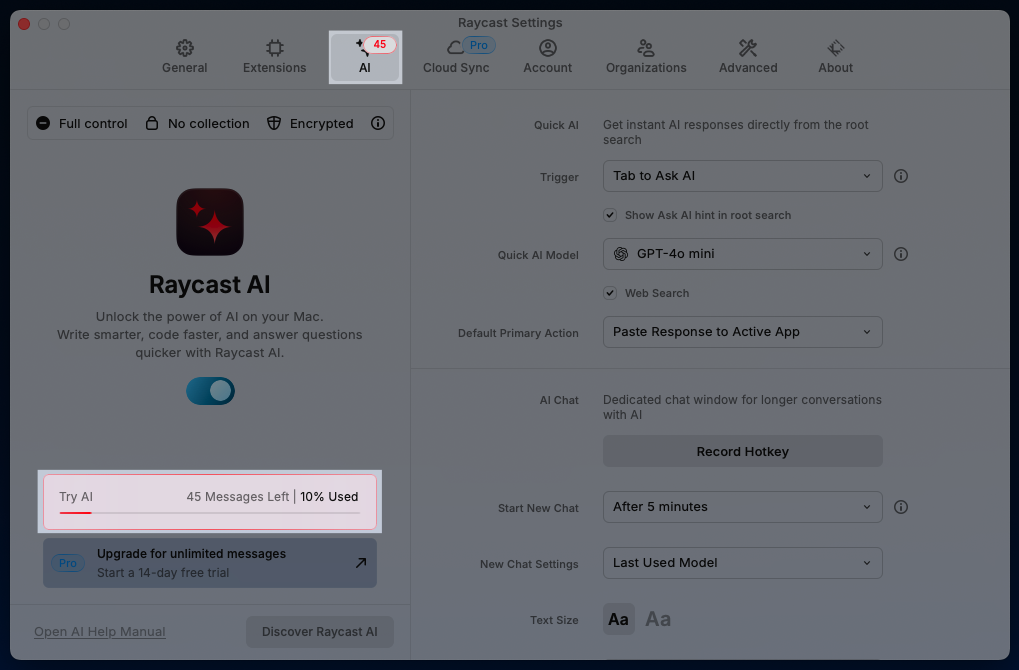Click the Encrypted shield icon
1019x670 pixels.
[274, 123]
